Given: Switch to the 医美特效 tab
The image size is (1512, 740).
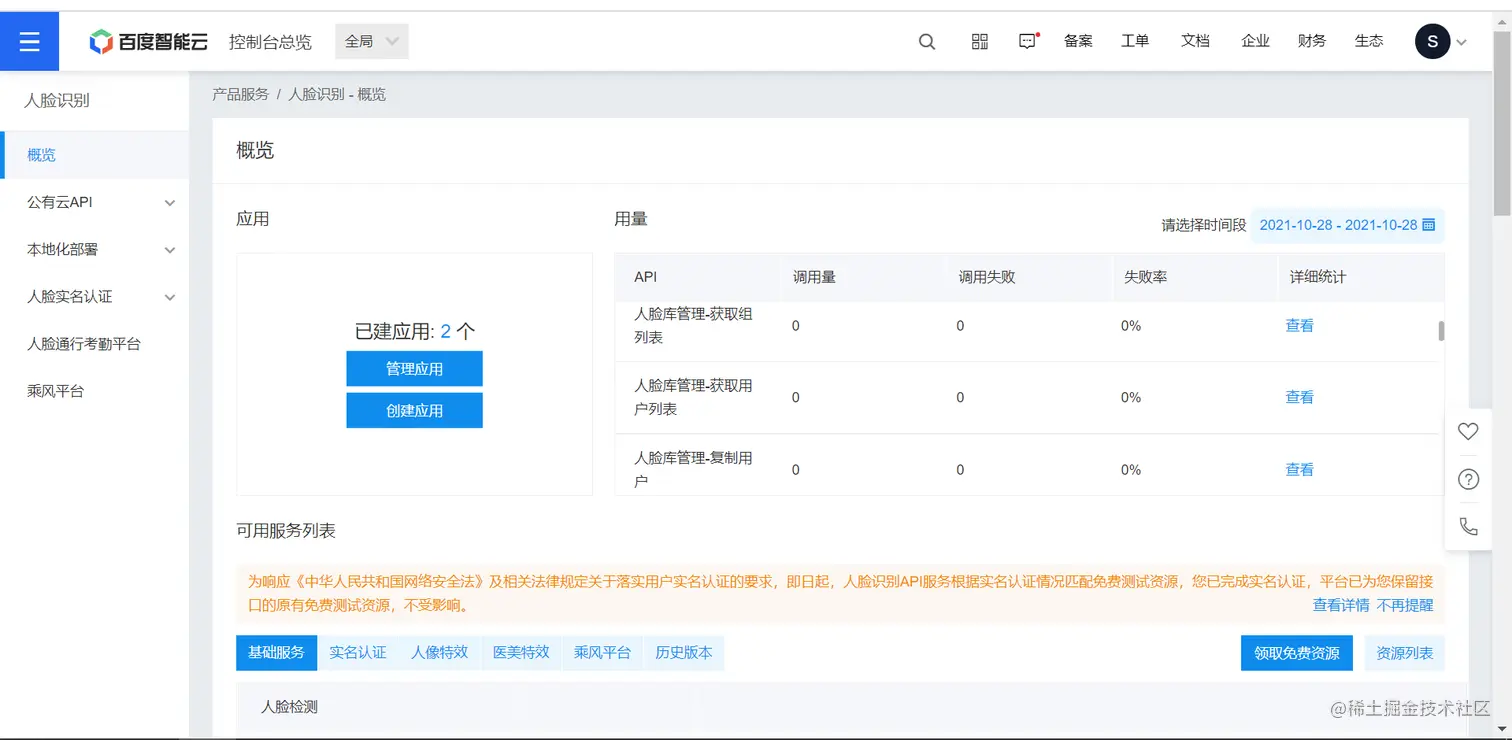Looking at the screenshot, I should click(521, 653).
